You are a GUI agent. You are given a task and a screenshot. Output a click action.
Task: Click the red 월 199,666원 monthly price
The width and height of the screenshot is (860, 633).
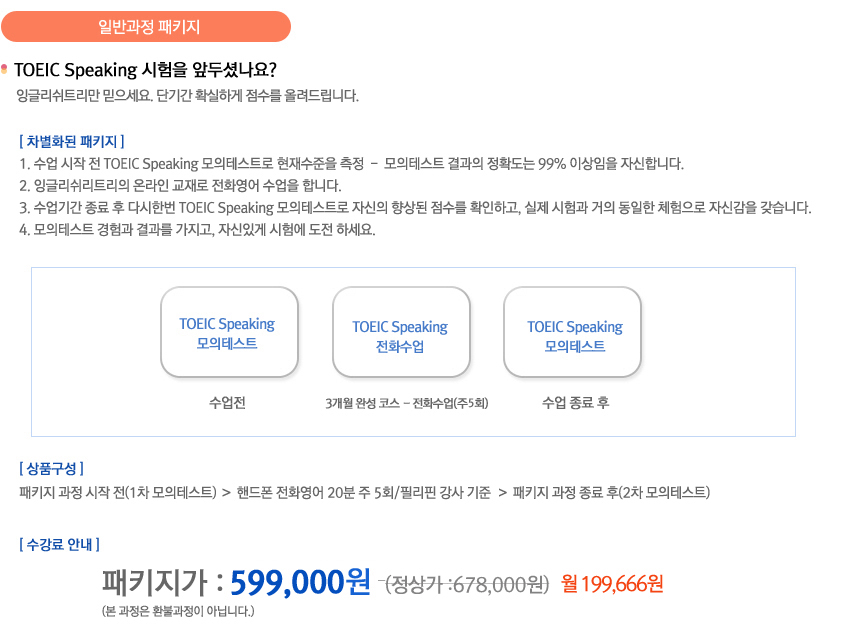pyautogui.click(x=612, y=584)
